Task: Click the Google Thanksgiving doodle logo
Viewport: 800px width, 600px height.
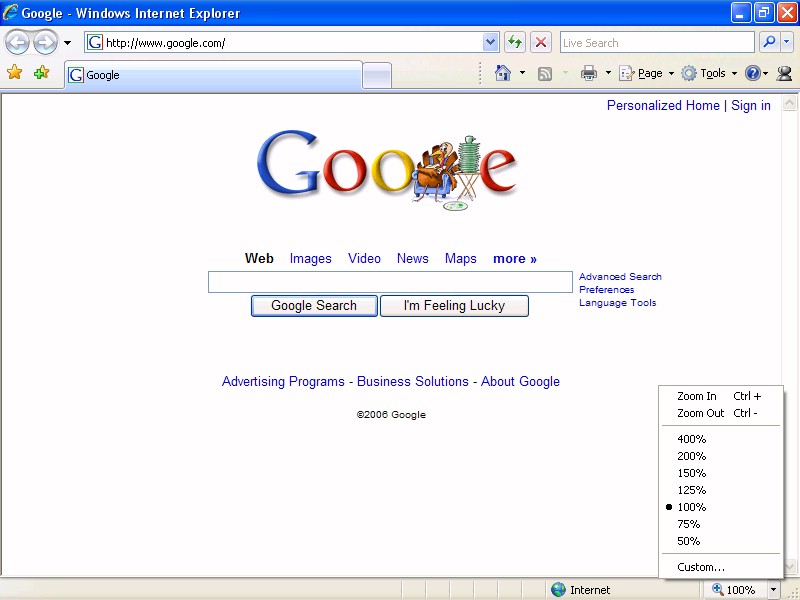Action: coord(388,169)
